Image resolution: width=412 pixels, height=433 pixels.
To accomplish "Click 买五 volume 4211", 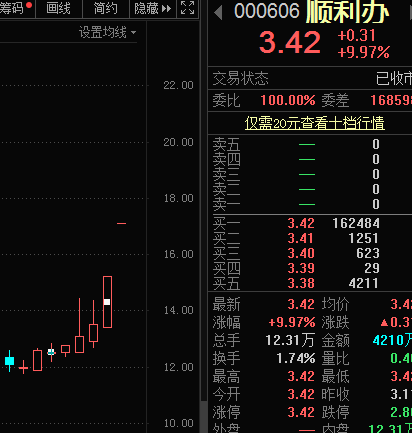I will coord(364,283).
